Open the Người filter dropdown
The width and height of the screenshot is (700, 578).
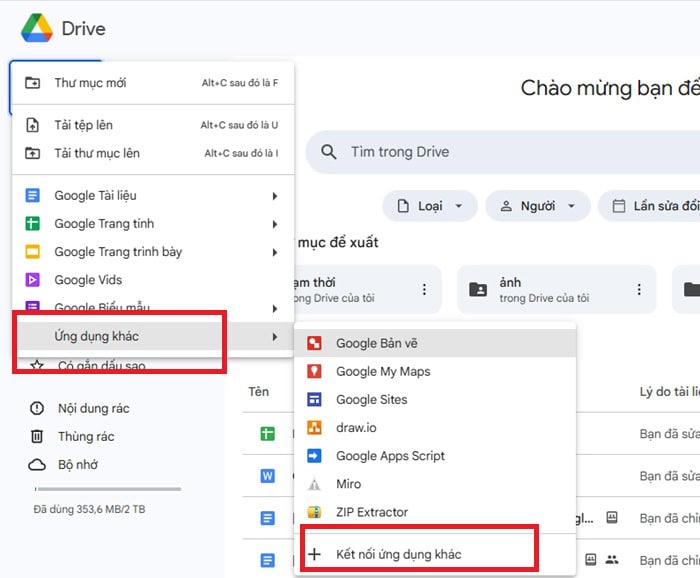tap(537, 206)
